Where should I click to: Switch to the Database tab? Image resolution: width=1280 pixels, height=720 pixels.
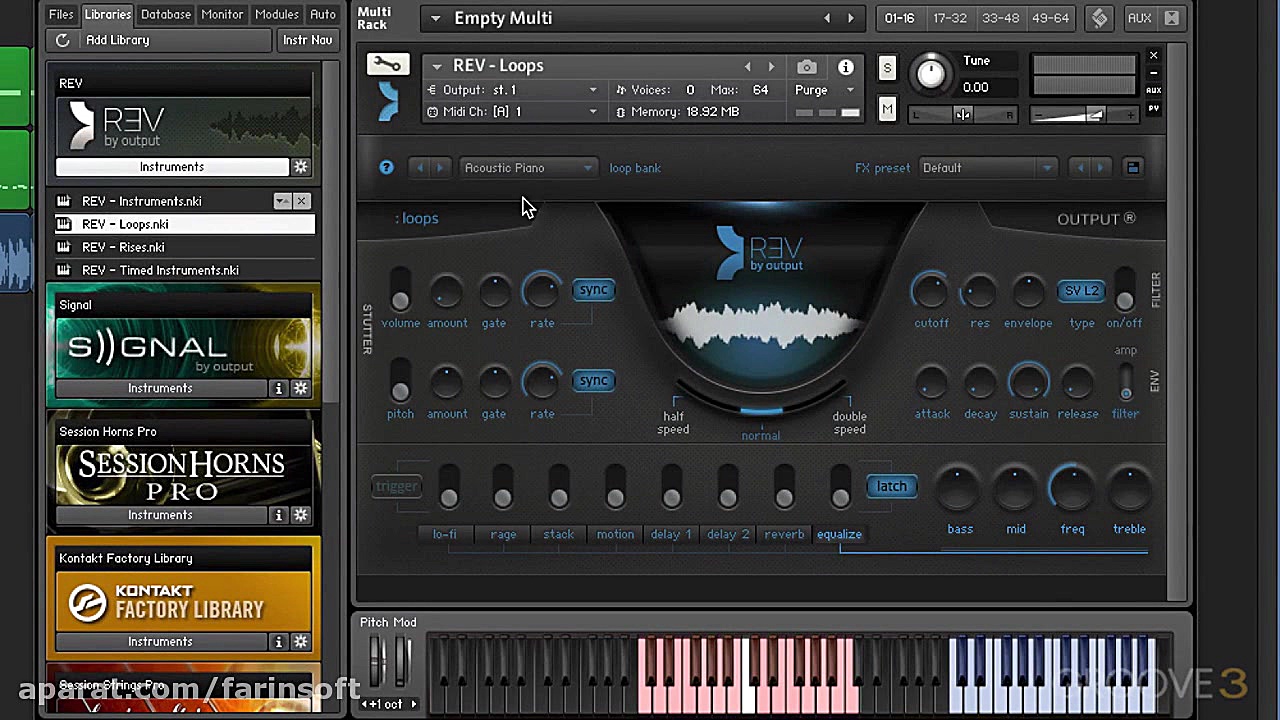tap(165, 14)
